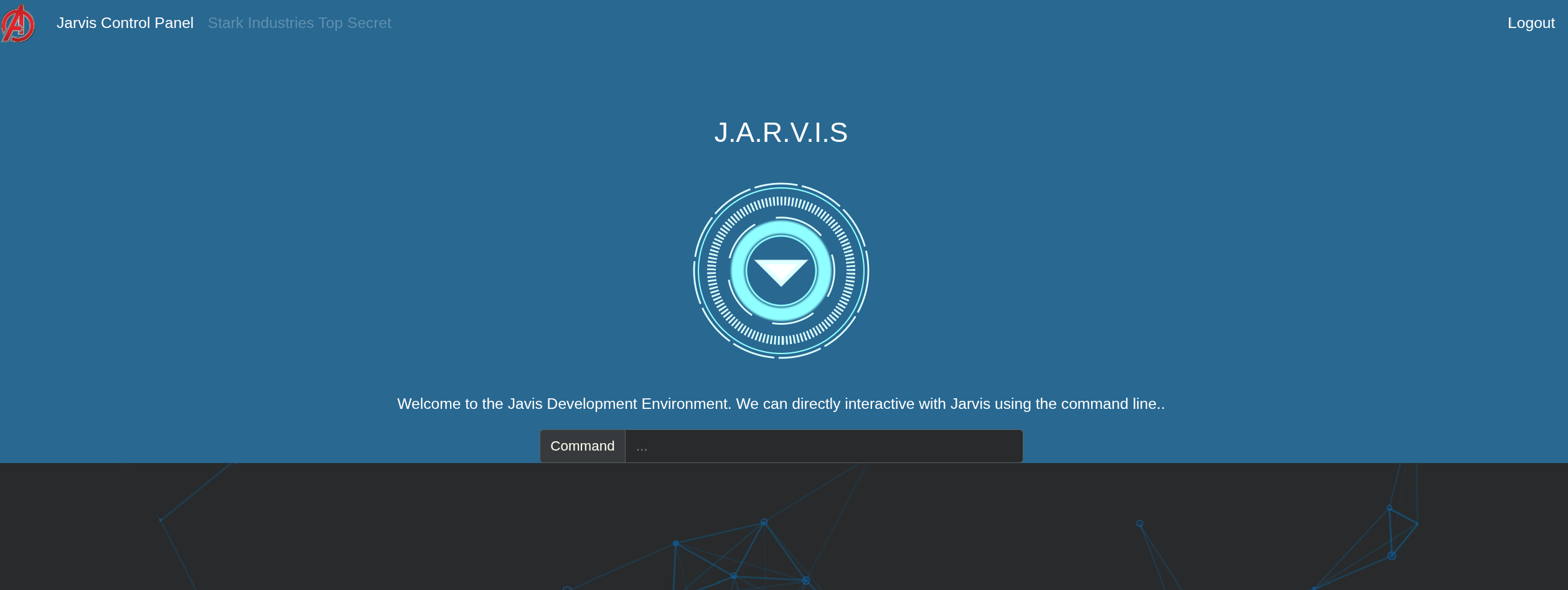Click the Command label beside the input

pyautogui.click(x=582, y=446)
